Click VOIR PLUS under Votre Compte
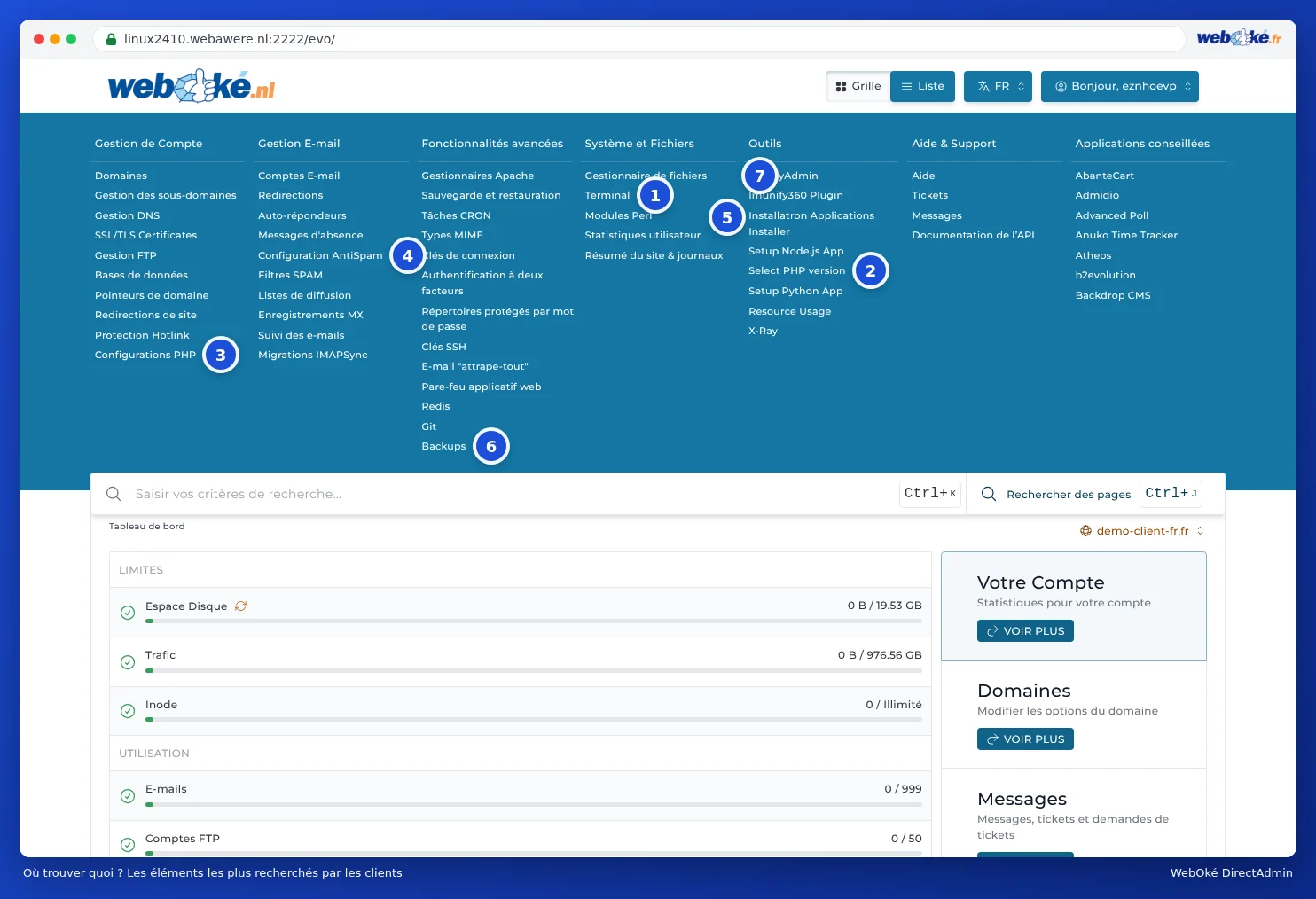This screenshot has height=899, width=1316. tap(1025, 631)
